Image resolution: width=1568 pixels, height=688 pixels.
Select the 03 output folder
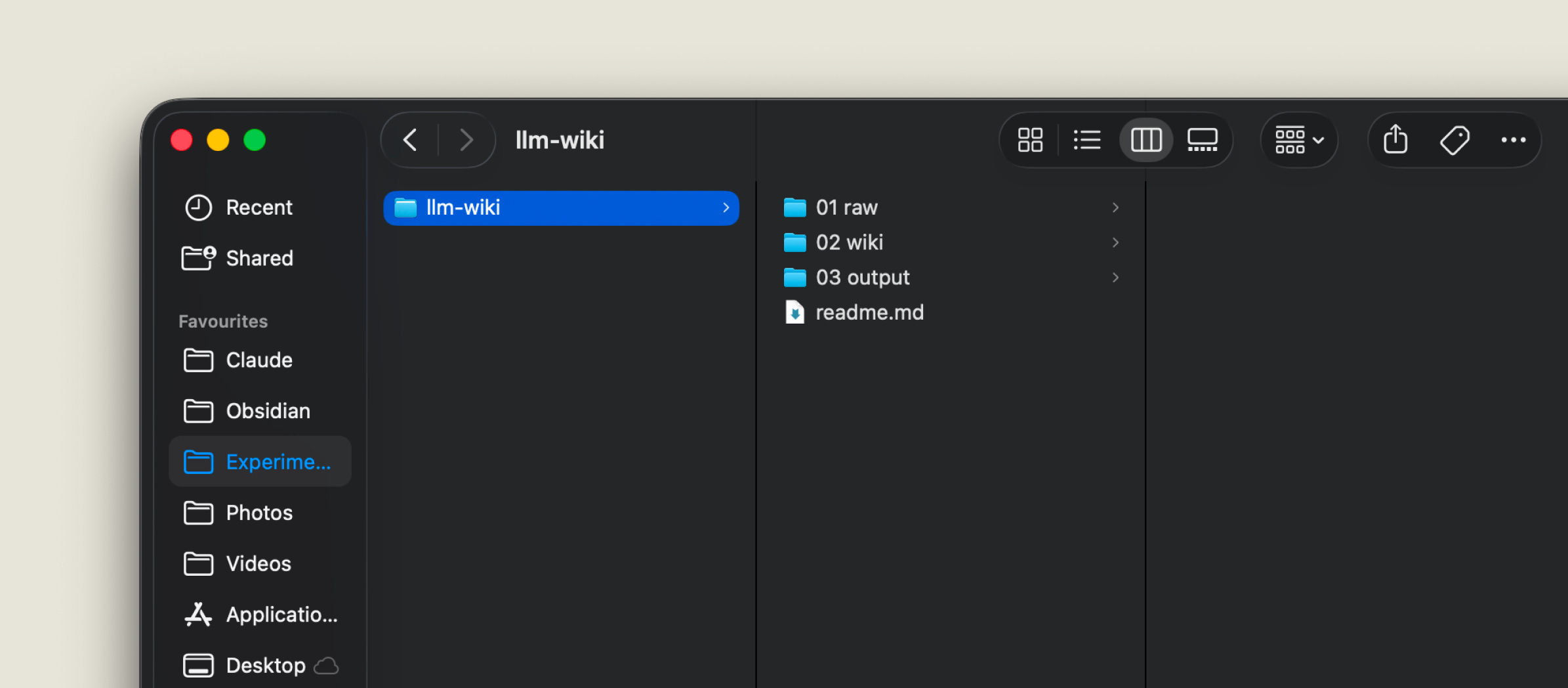pos(951,277)
